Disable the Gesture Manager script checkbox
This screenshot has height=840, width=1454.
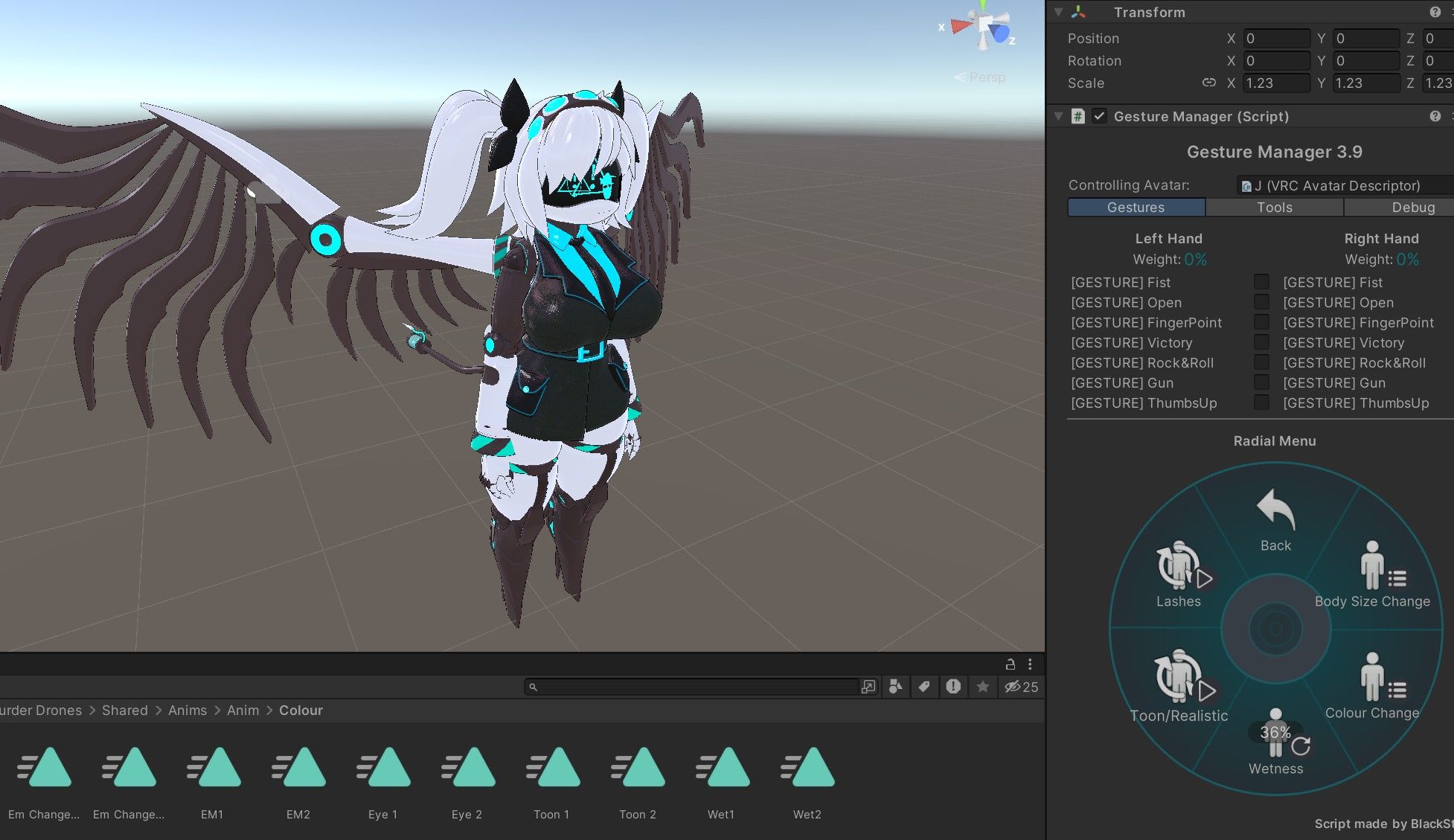tap(1099, 116)
